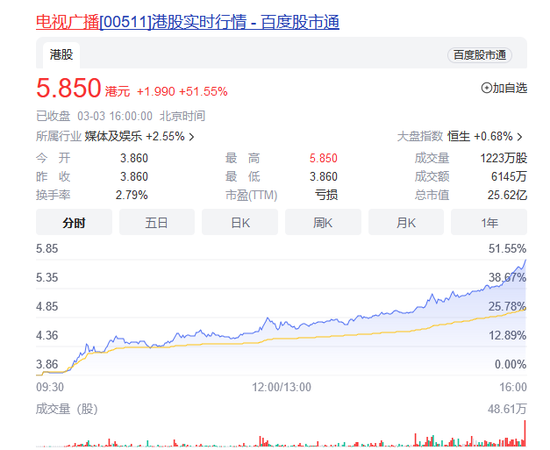Click the 北京时间 timezone label
This screenshot has width=550, height=450.
[182, 116]
